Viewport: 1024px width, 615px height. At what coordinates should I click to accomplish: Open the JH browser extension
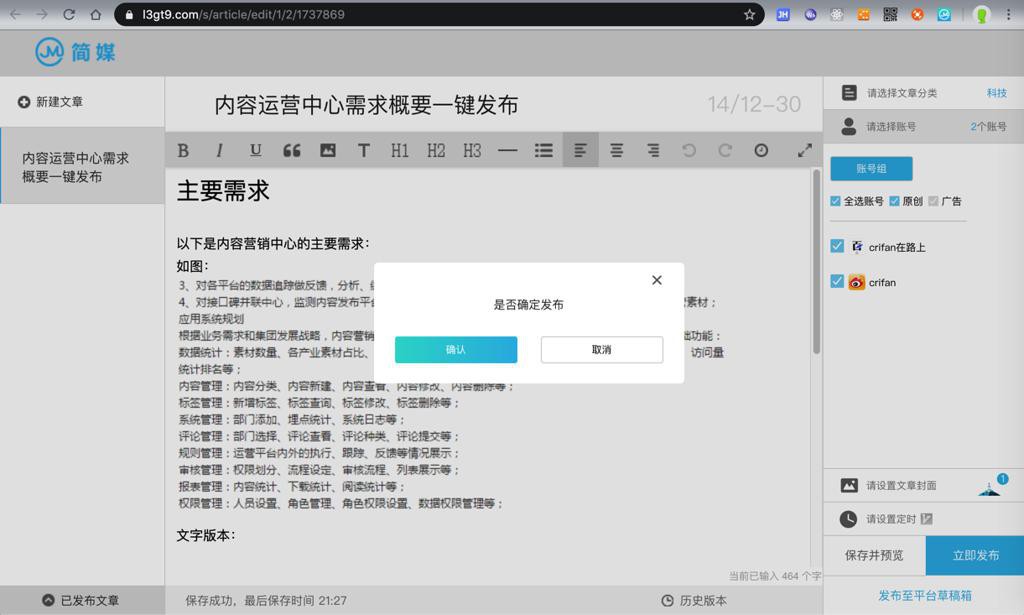tap(782, 14)
